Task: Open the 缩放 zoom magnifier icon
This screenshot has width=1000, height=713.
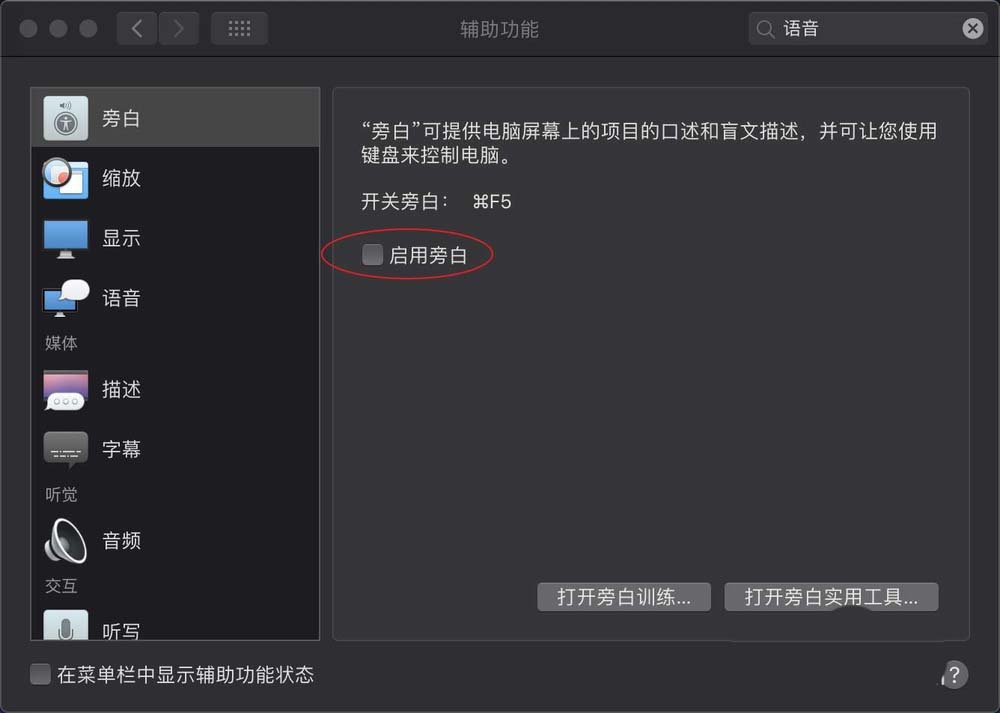Action: point(65,178)
